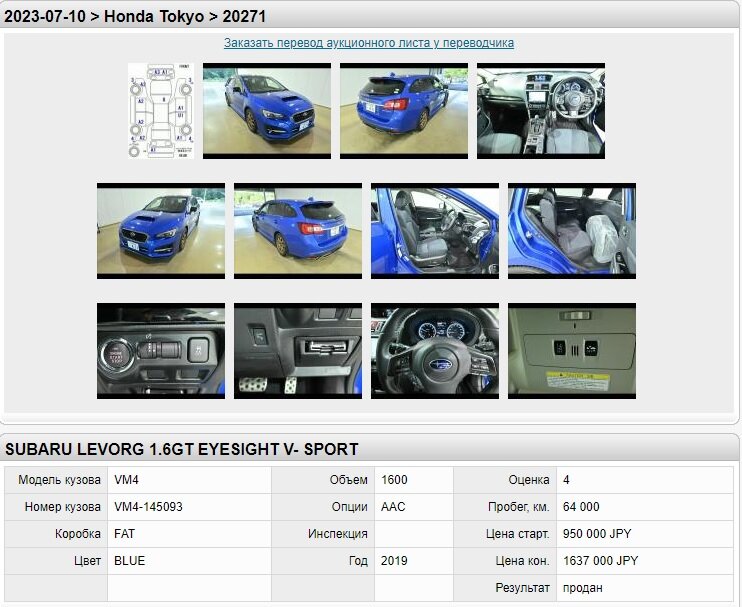742x607 pixels.
Task: Open pedals and ETC unit photo
Action: tap(298, 351)
